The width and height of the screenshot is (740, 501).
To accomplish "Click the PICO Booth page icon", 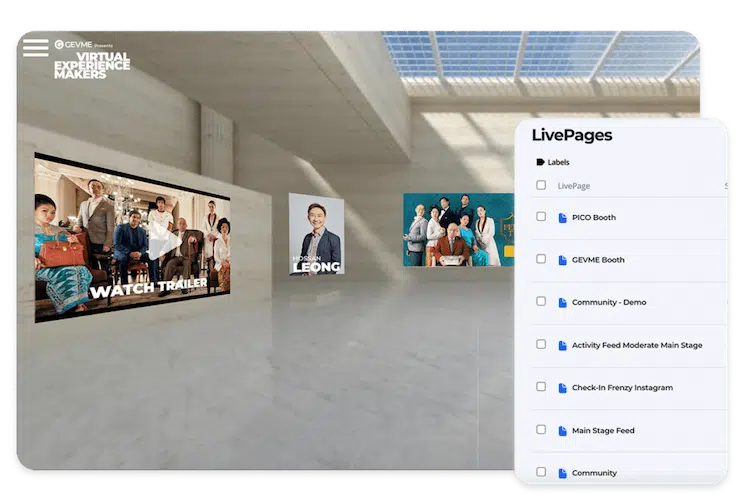I will coord(562,218).
